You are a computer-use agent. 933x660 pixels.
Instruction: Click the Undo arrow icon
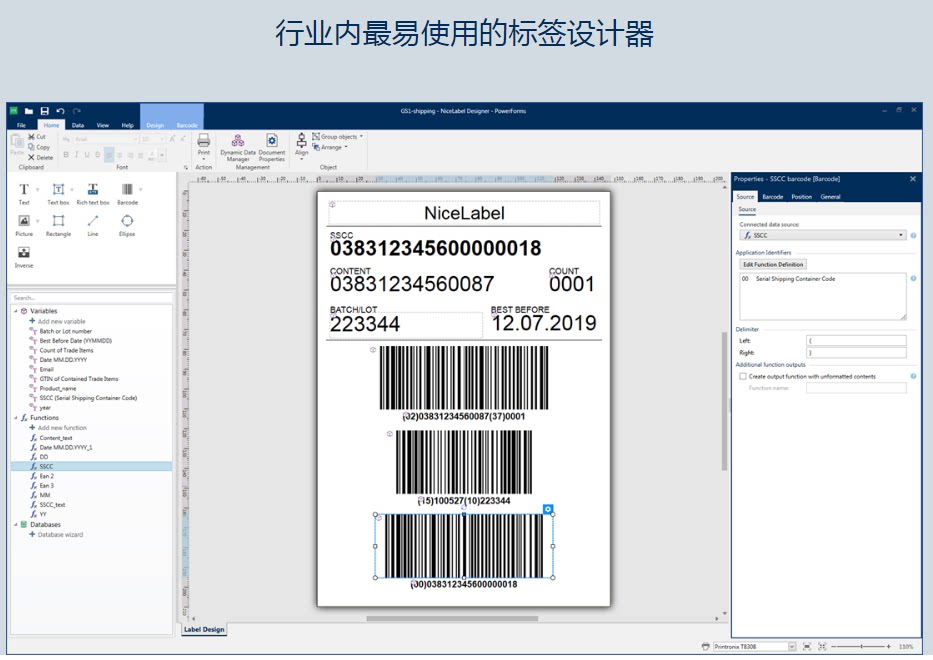pos(60,111)
